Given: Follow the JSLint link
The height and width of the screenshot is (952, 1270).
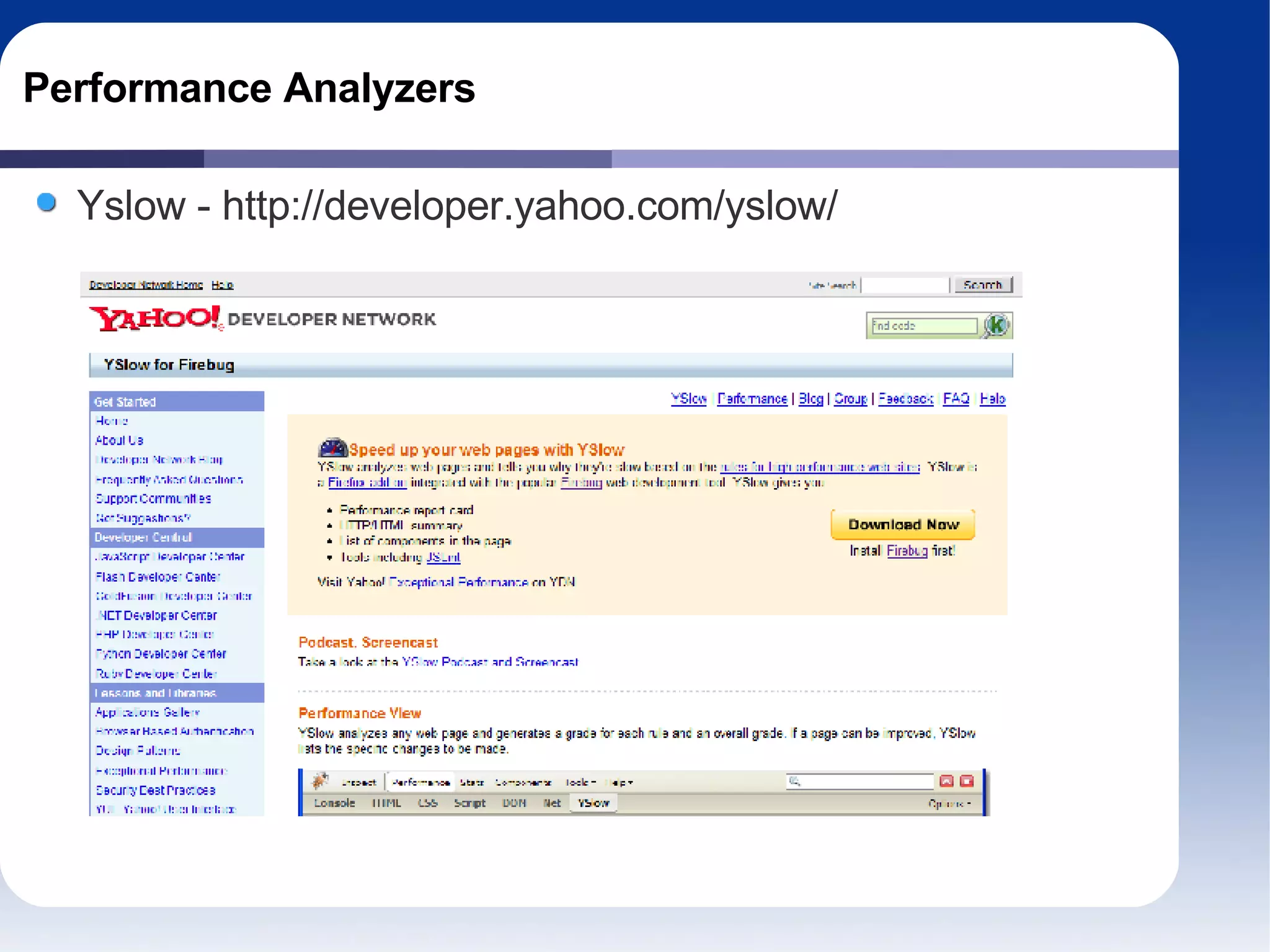Looking at the screenshot, I should 443,557.
